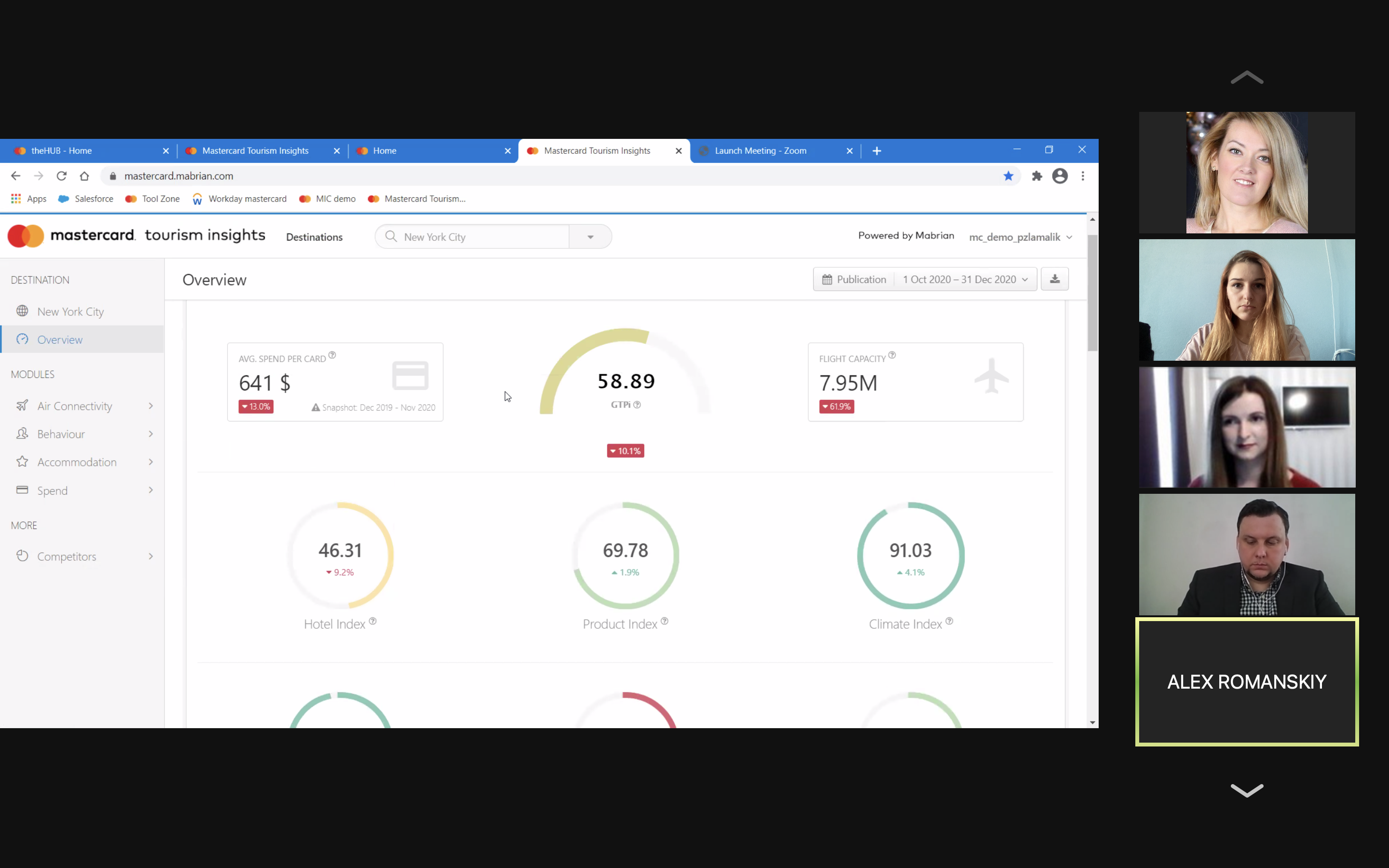Open the extensions puzzle icon
This screenshot has width=1389, height=868.
click(1036, 176)
